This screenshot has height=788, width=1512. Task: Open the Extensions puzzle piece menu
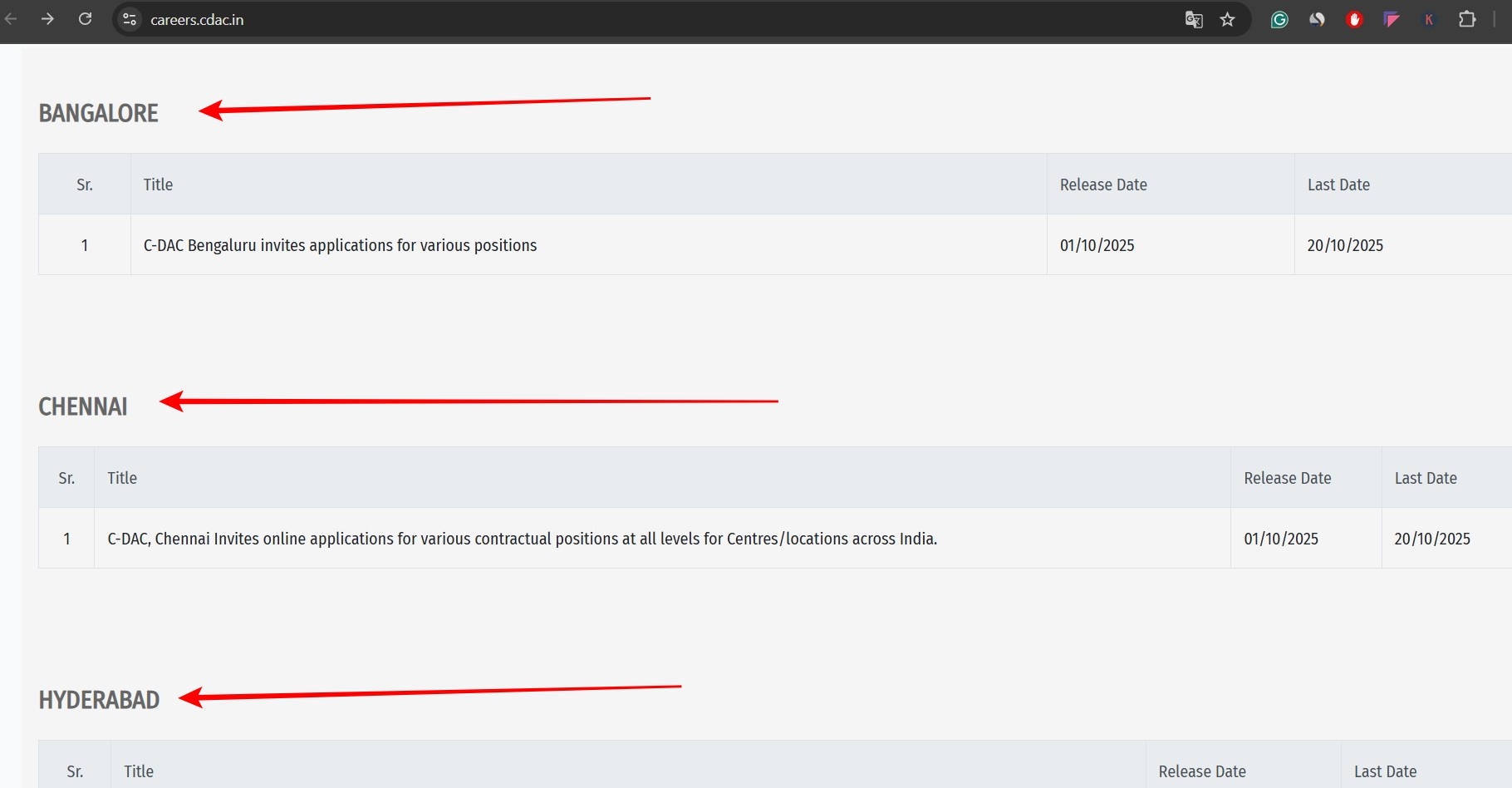tap(1467, 19)
